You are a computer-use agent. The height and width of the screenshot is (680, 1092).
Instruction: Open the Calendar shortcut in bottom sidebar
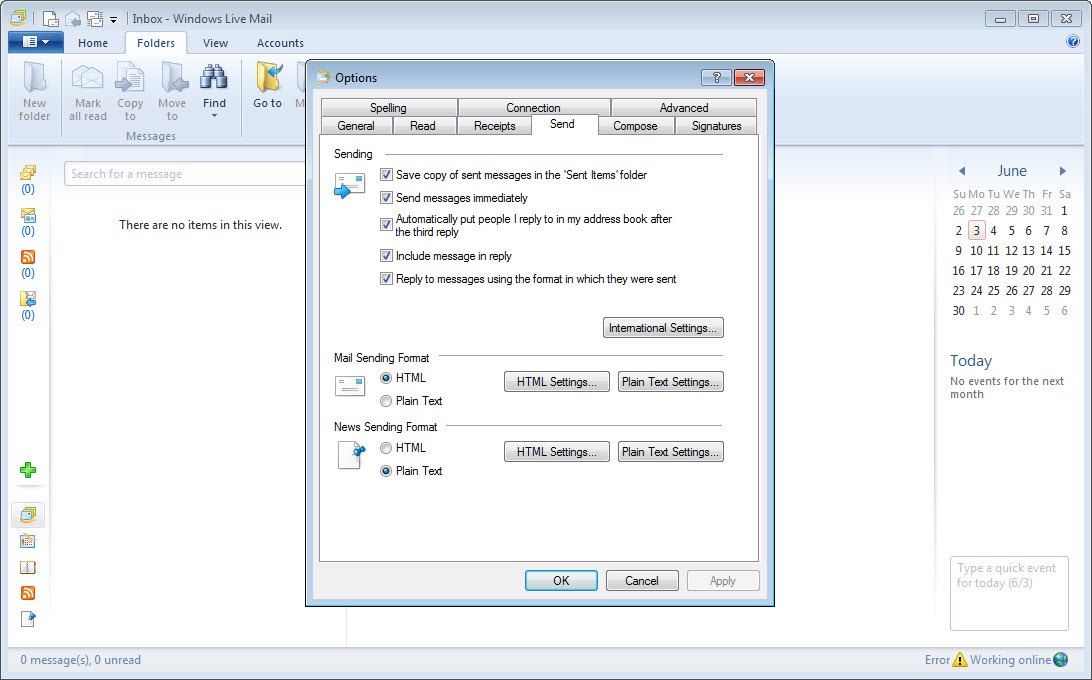pyautogui.click(x=28, y=541)
